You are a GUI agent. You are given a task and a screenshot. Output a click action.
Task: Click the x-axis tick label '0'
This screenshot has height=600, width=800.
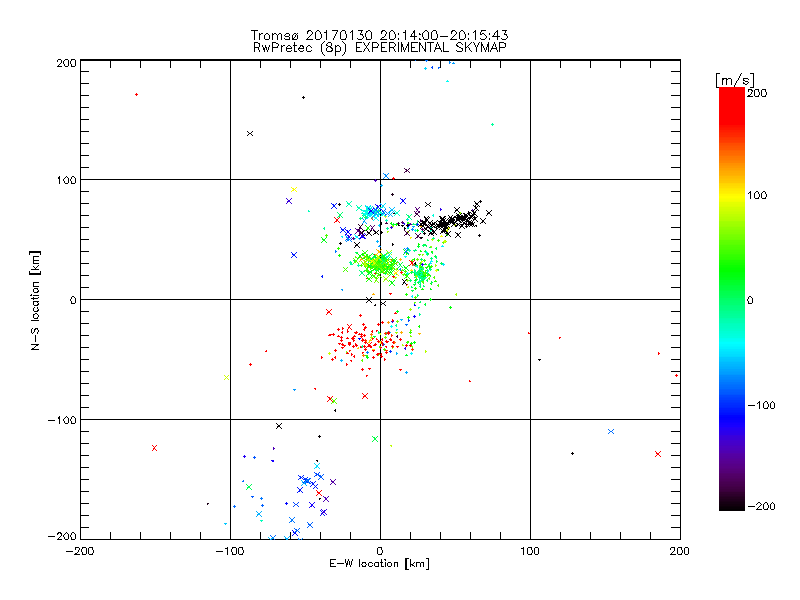coord(380,551)
